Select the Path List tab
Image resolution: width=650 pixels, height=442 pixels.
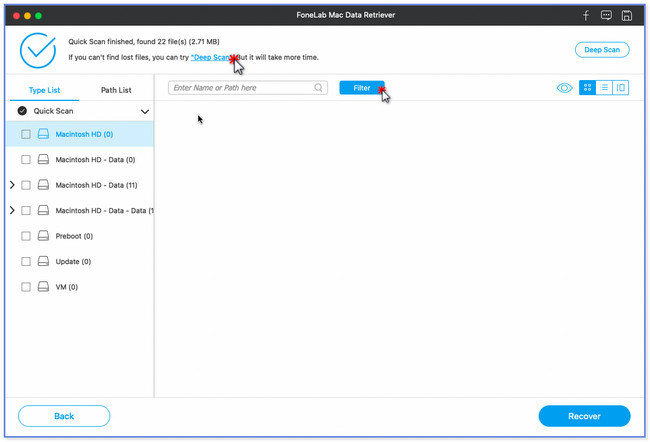click(x=116, y=90)
